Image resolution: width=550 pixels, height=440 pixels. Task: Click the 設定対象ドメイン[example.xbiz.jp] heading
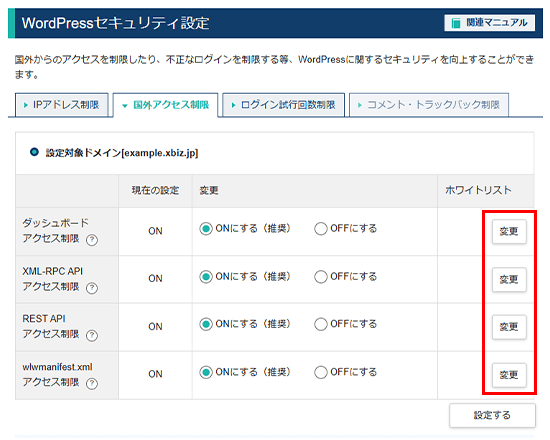[x=122, y=153]
